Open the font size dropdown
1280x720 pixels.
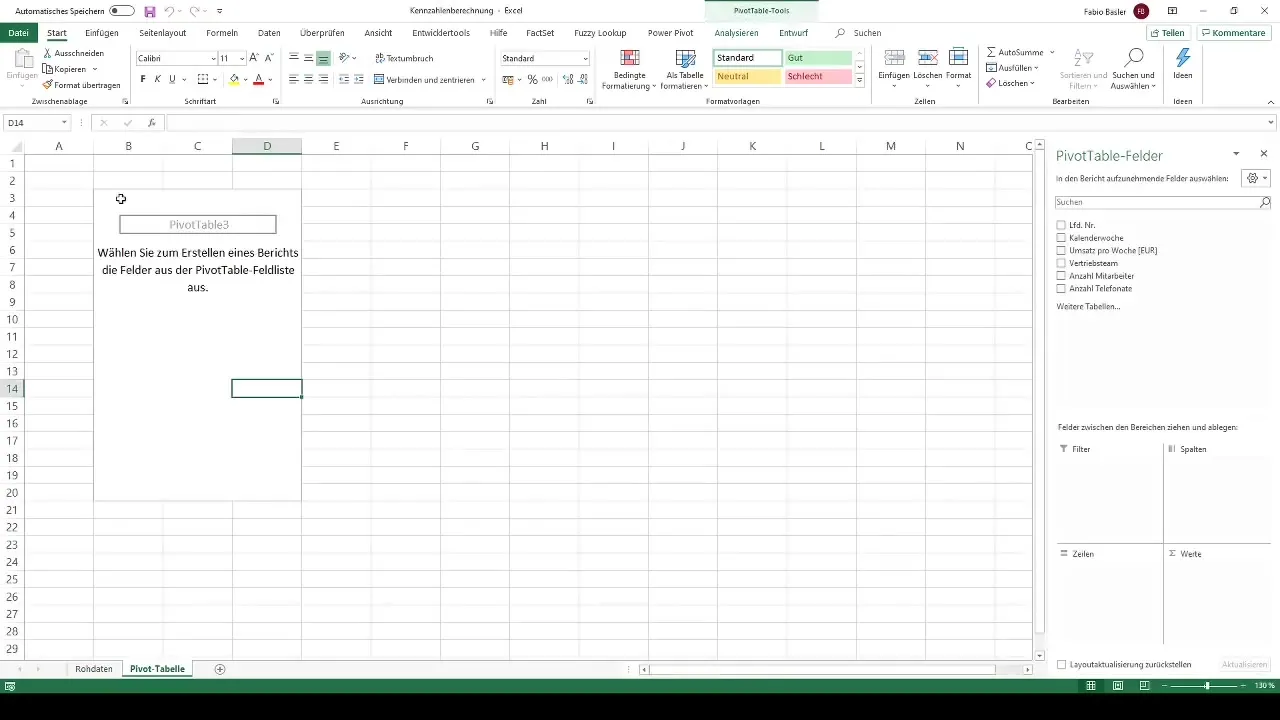[x=242, y=59]
